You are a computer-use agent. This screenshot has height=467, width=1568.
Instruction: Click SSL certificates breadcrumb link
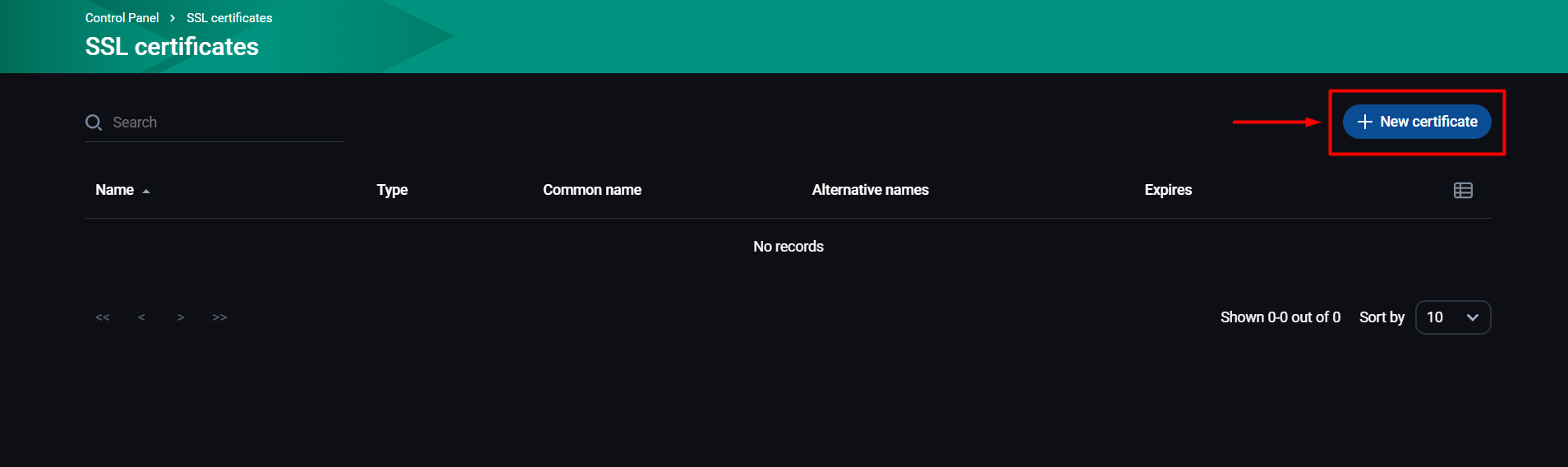click(229, 18)
